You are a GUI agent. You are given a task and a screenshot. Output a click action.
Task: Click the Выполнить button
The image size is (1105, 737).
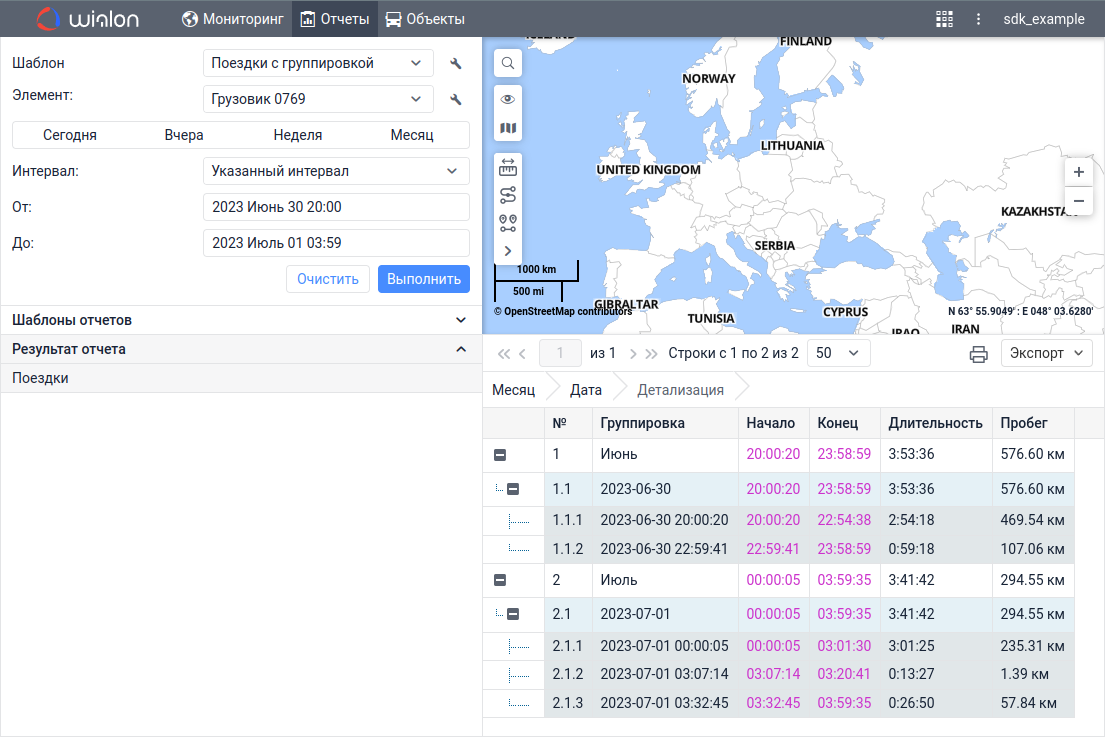tap(424, 279)
